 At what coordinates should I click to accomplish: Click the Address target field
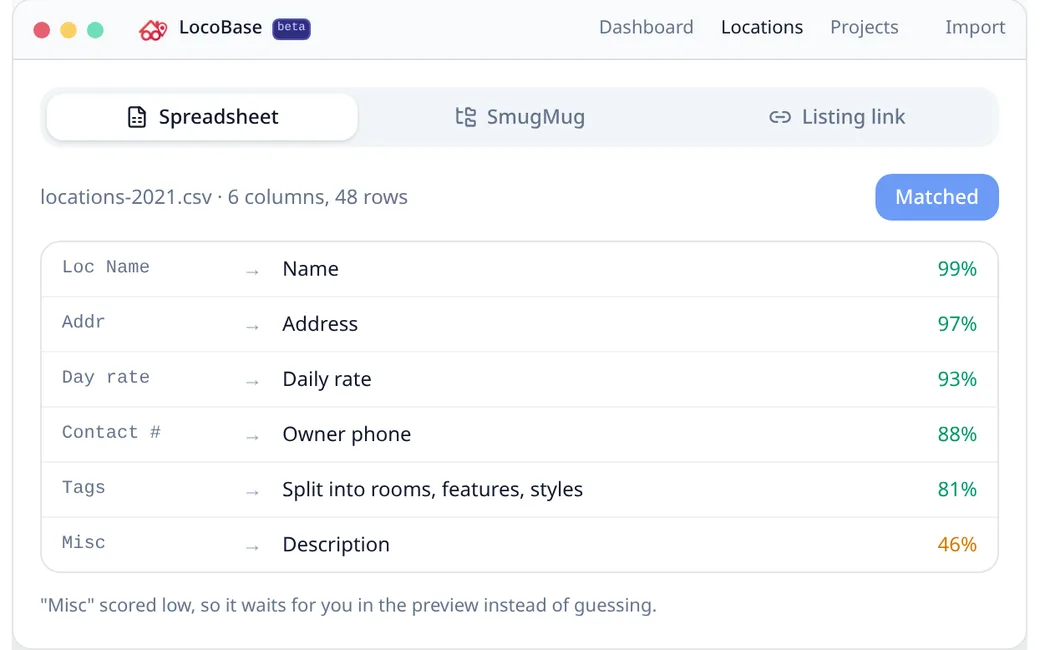[x=320, y=324]
